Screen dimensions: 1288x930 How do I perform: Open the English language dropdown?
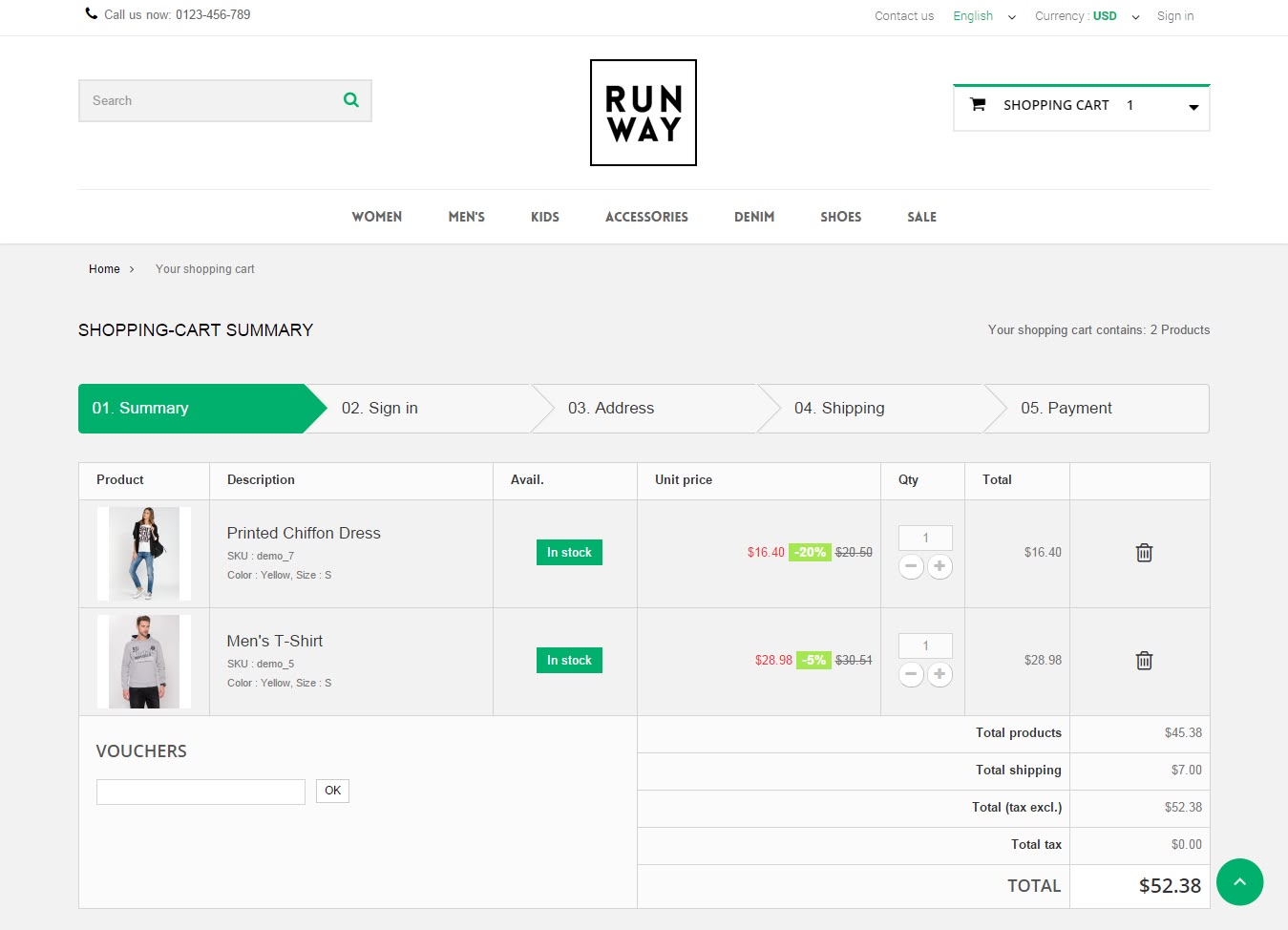click(x=983, y=16)
